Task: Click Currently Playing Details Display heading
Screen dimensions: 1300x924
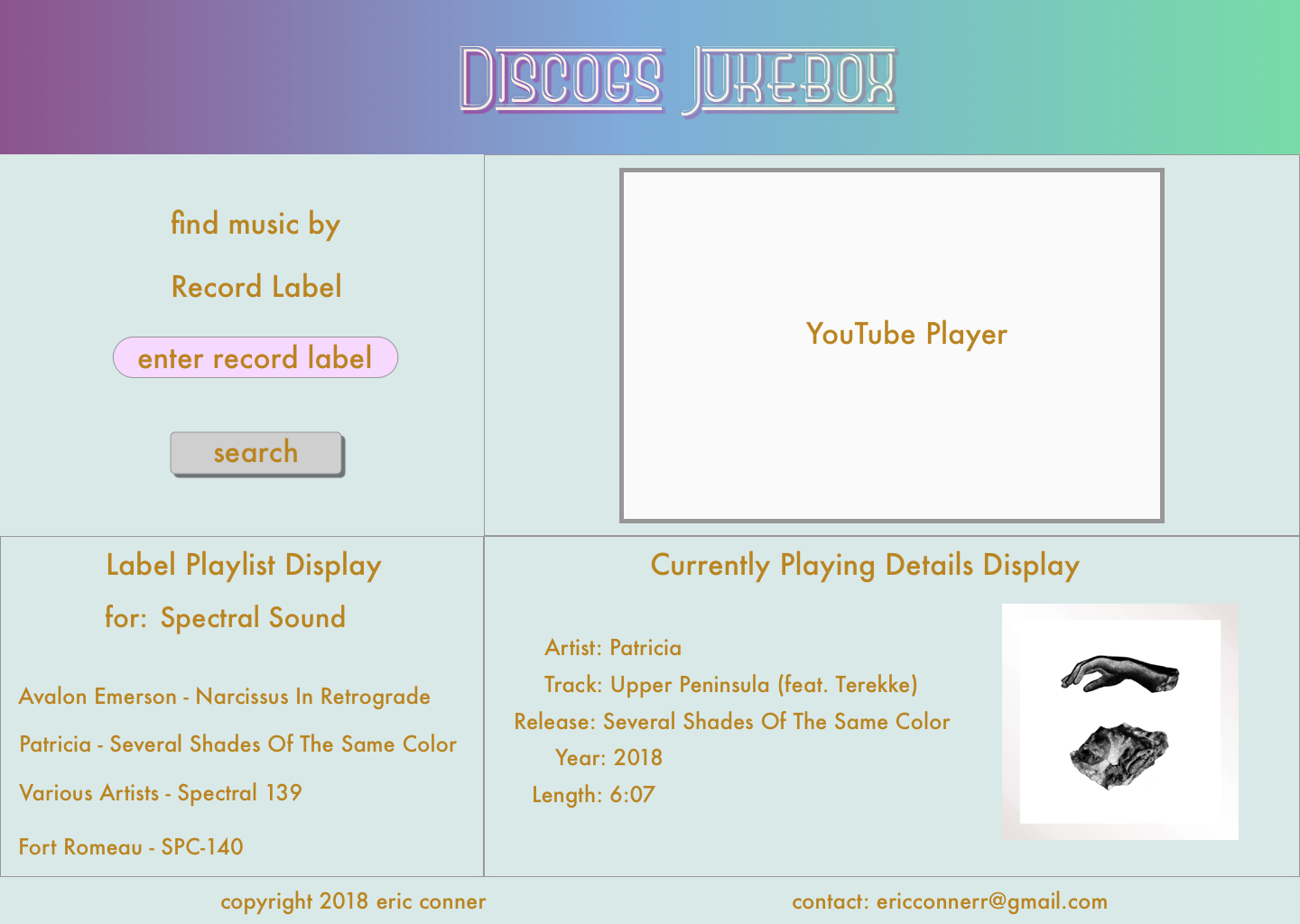Action: 865,566
